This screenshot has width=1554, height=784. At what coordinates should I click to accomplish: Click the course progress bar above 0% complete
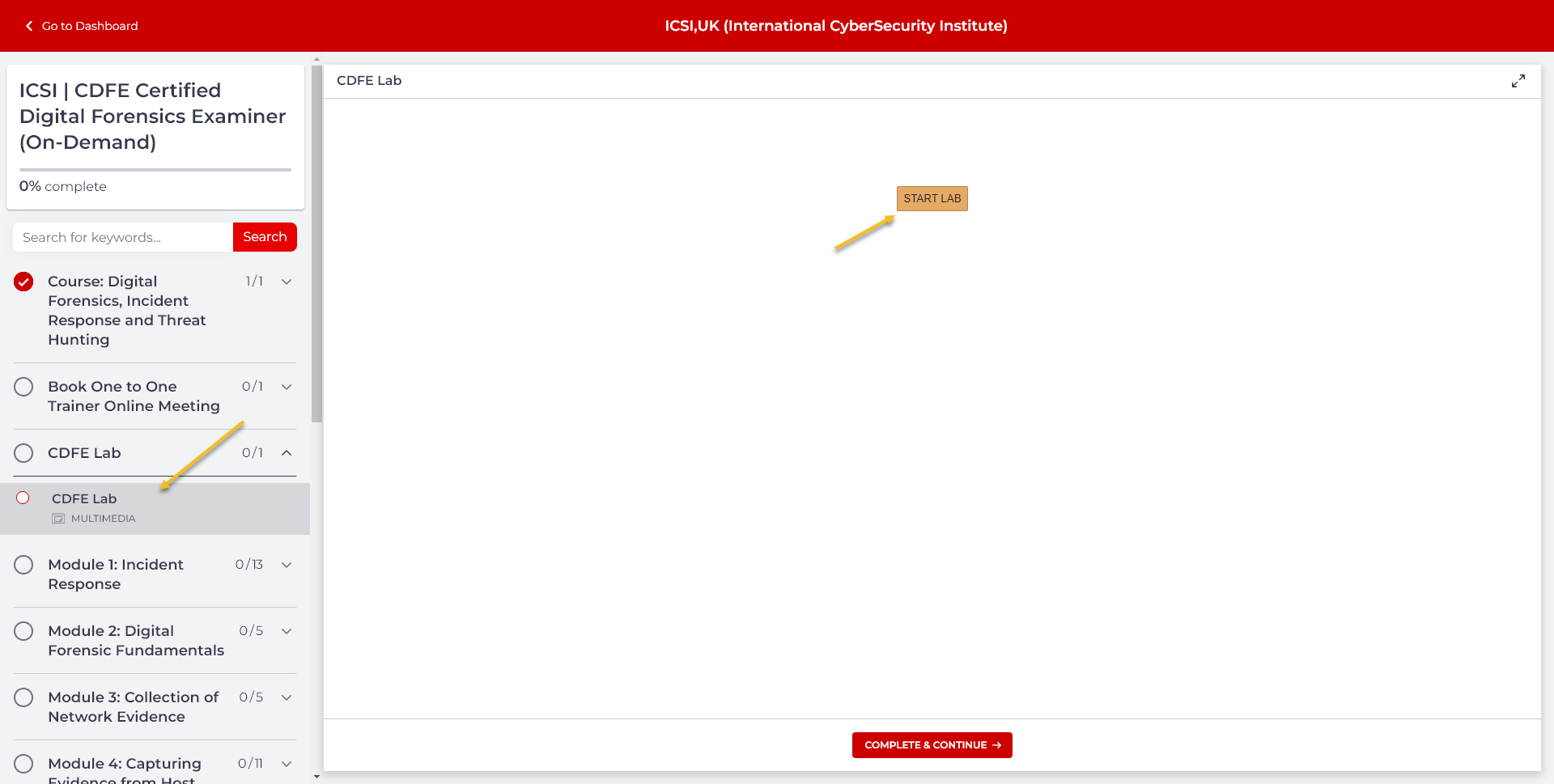pos(155,170)
